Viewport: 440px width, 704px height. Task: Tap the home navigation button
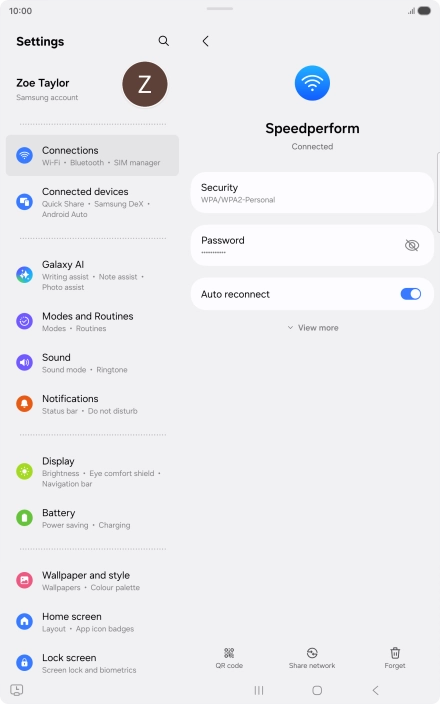(317, 690)
